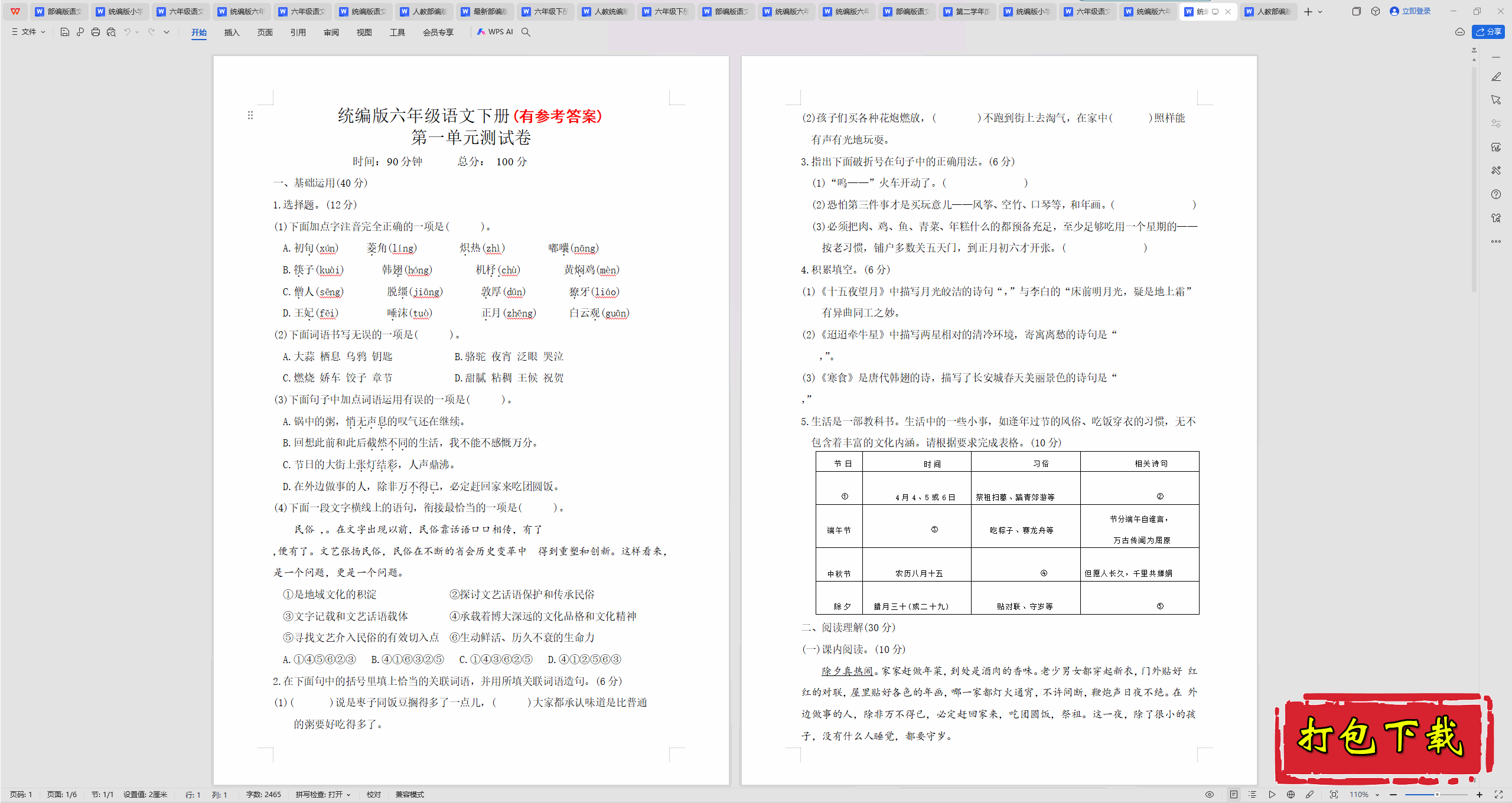Click zoom out minus button
Image resolution: width=1512 pixels, height=803 pixels.
(x=1393, y=795)
